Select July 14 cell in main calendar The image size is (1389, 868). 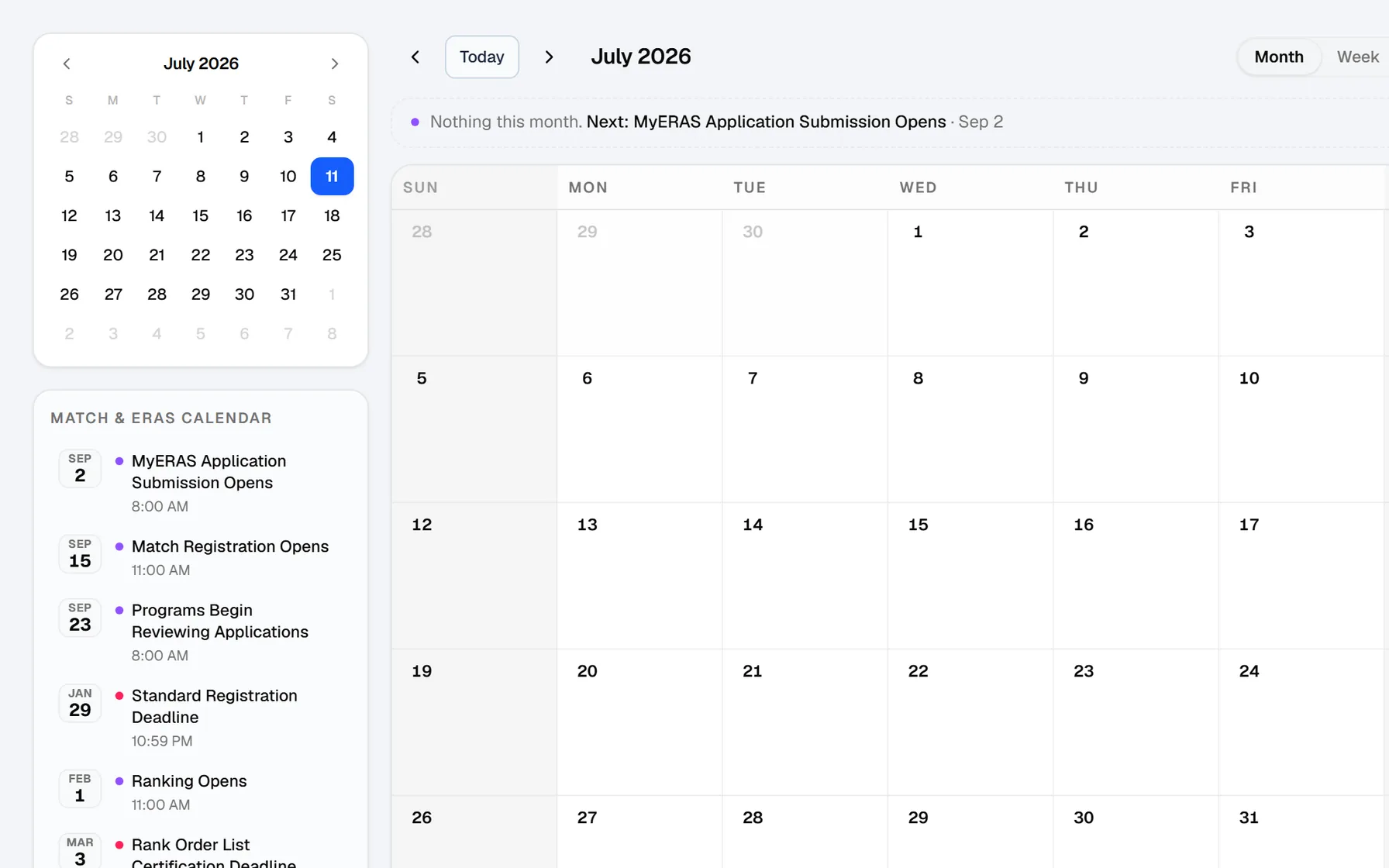pos(805,576)
